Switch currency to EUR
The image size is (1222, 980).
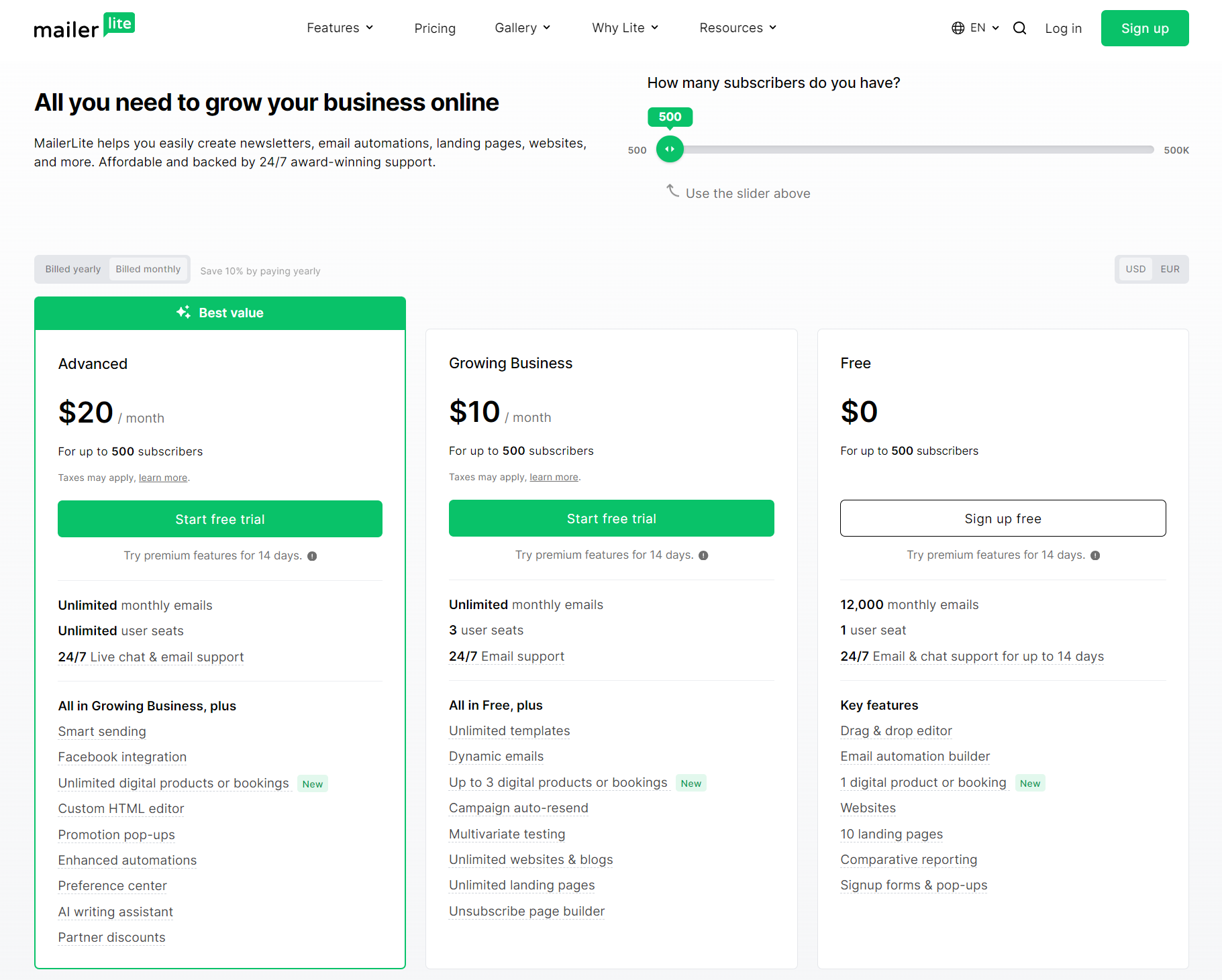[1170, 269]
